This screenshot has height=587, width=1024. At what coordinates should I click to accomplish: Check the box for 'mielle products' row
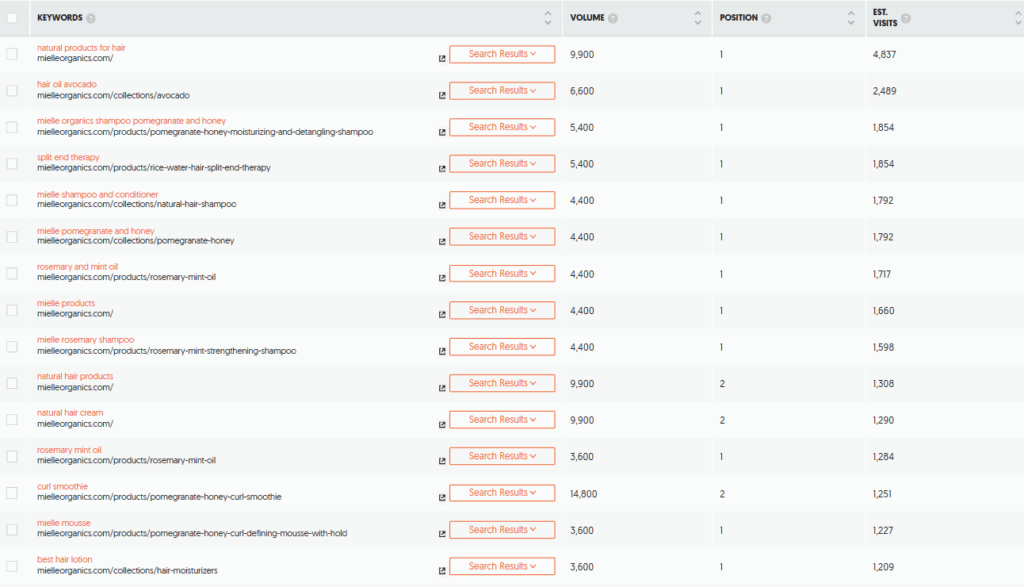(x=12, y=310)
